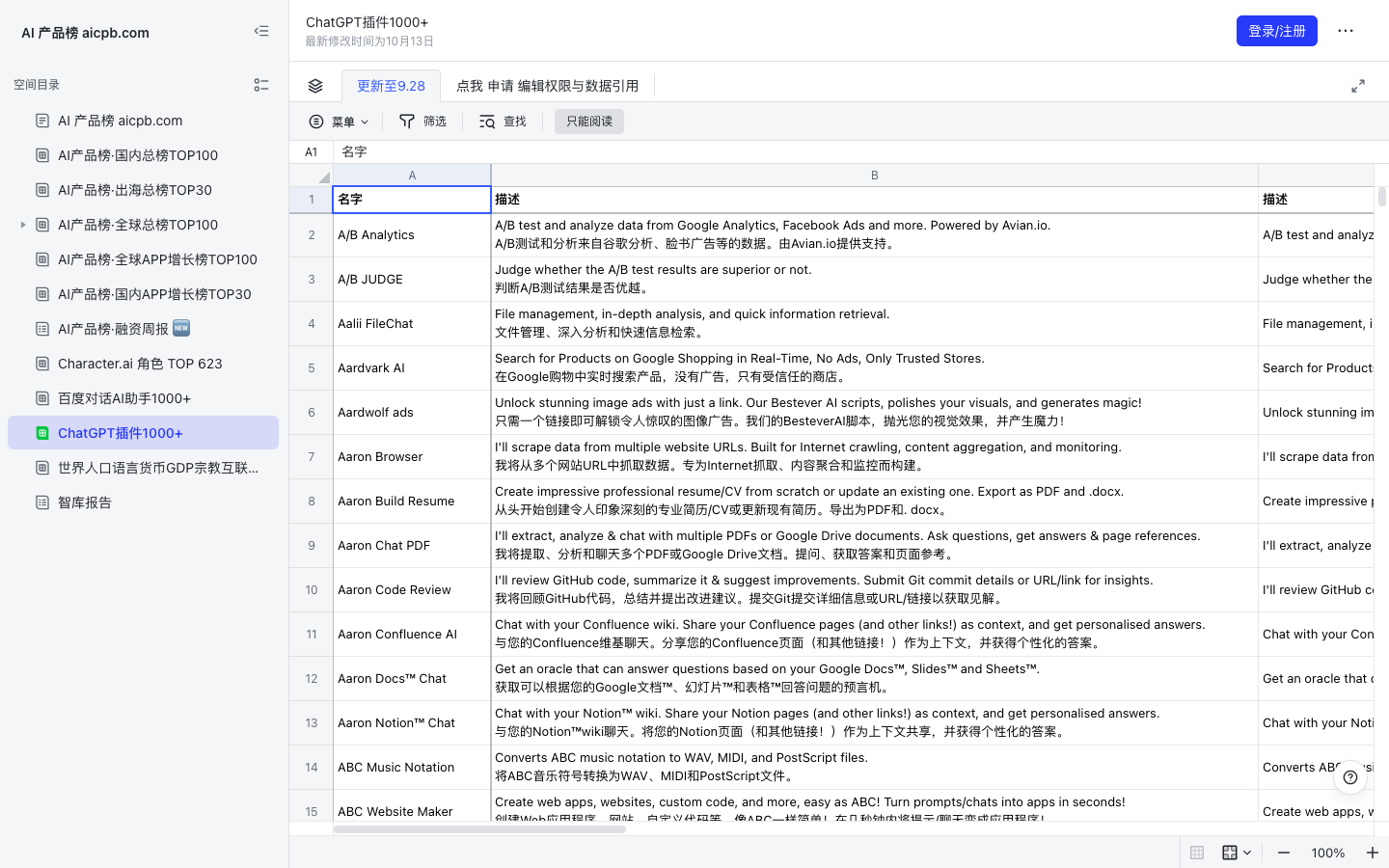Viewport: 1389px width, 868px height.
Task: Open the freeze view dropdown in status bar
Action: point(1237,853)
